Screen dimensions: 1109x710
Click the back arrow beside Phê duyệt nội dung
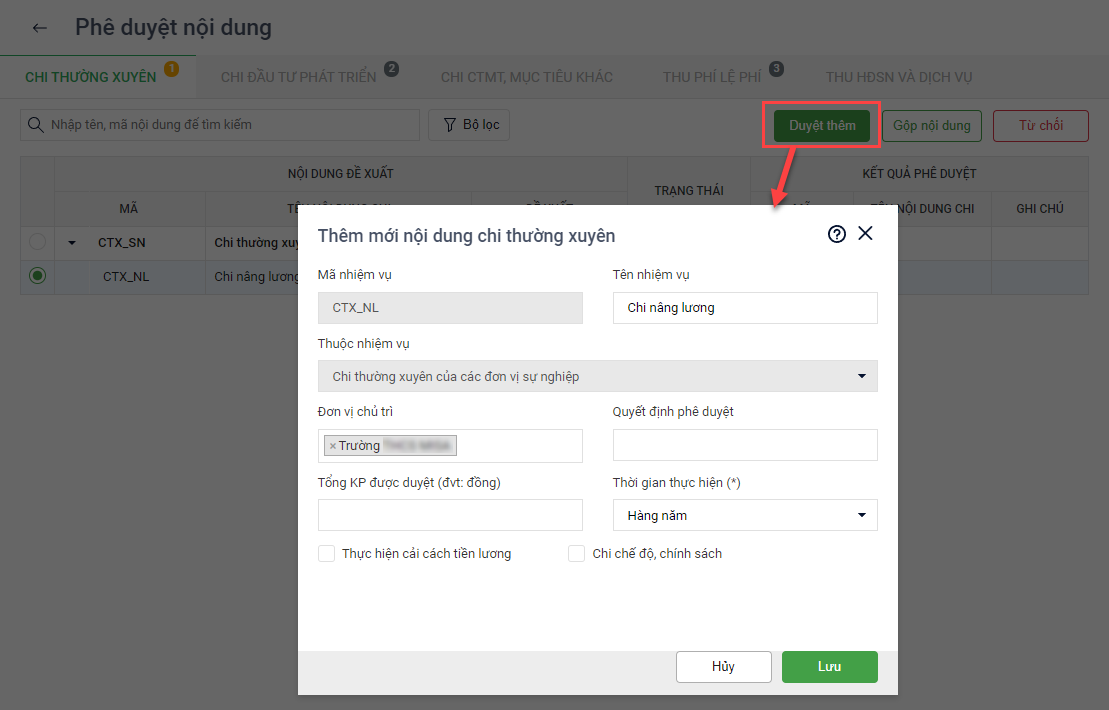point(40,28)
